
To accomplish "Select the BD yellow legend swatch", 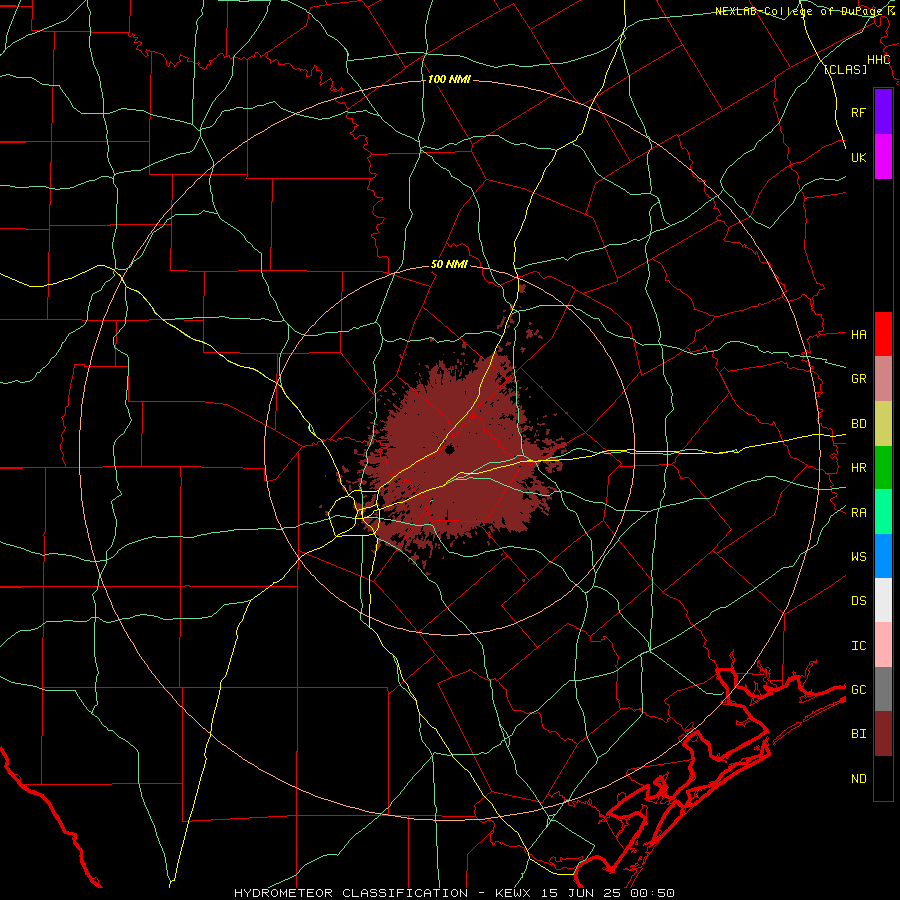I will [x=883, y=424].
